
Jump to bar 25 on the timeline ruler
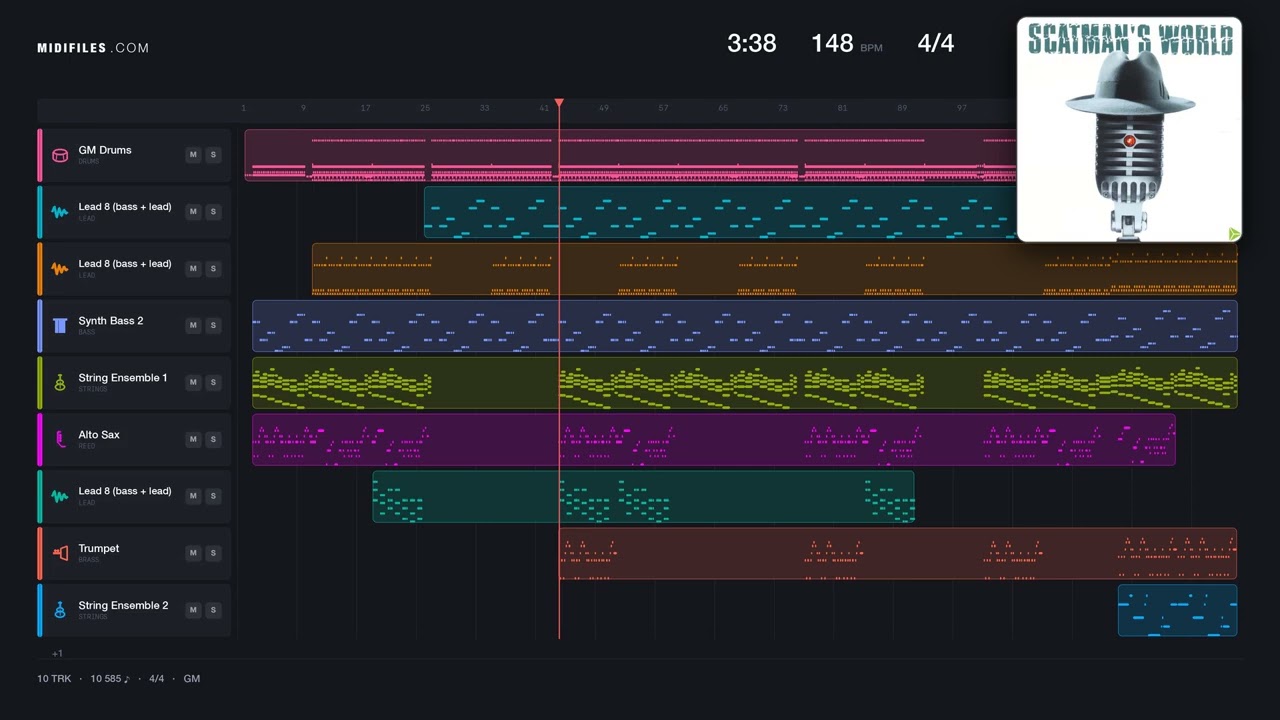pos(425,108)
